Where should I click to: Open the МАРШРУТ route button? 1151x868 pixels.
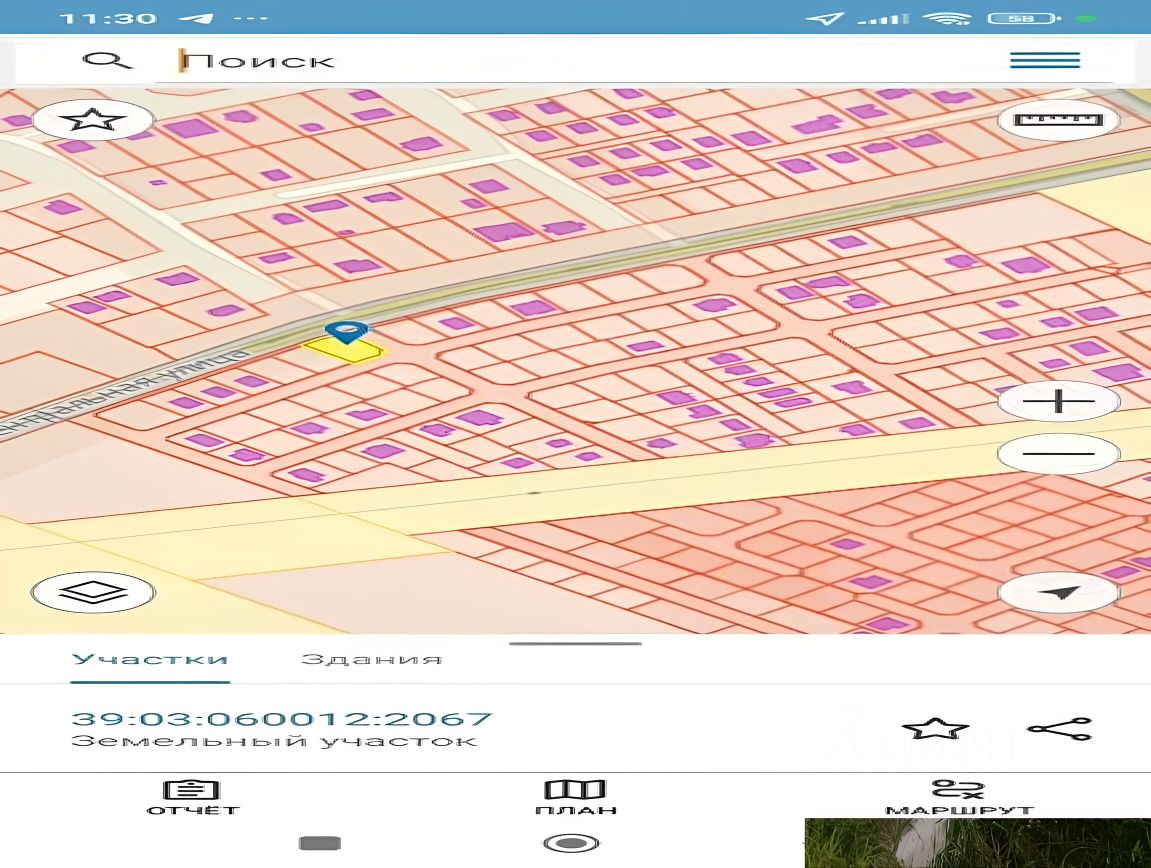tap(959, 798)
